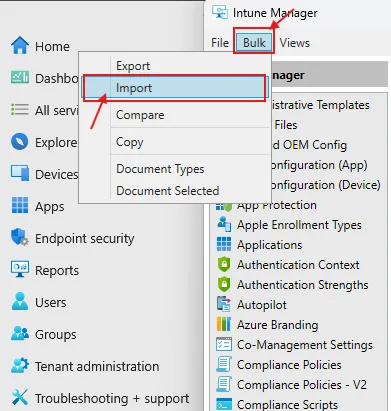Click the Apple Enrollment Types icon
This screenshot has height=411, width=391.
click(224, 224)
